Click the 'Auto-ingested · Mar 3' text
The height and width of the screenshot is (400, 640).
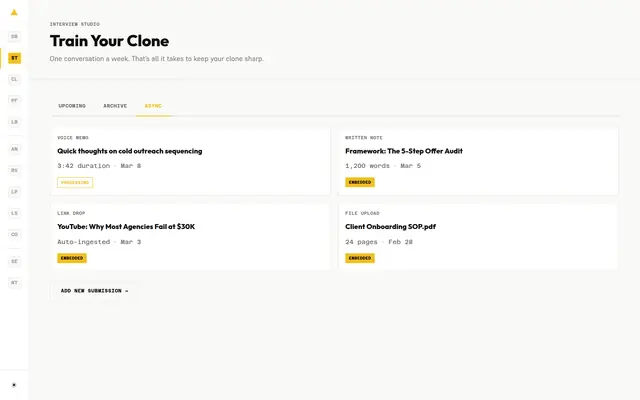pos(99,242)
